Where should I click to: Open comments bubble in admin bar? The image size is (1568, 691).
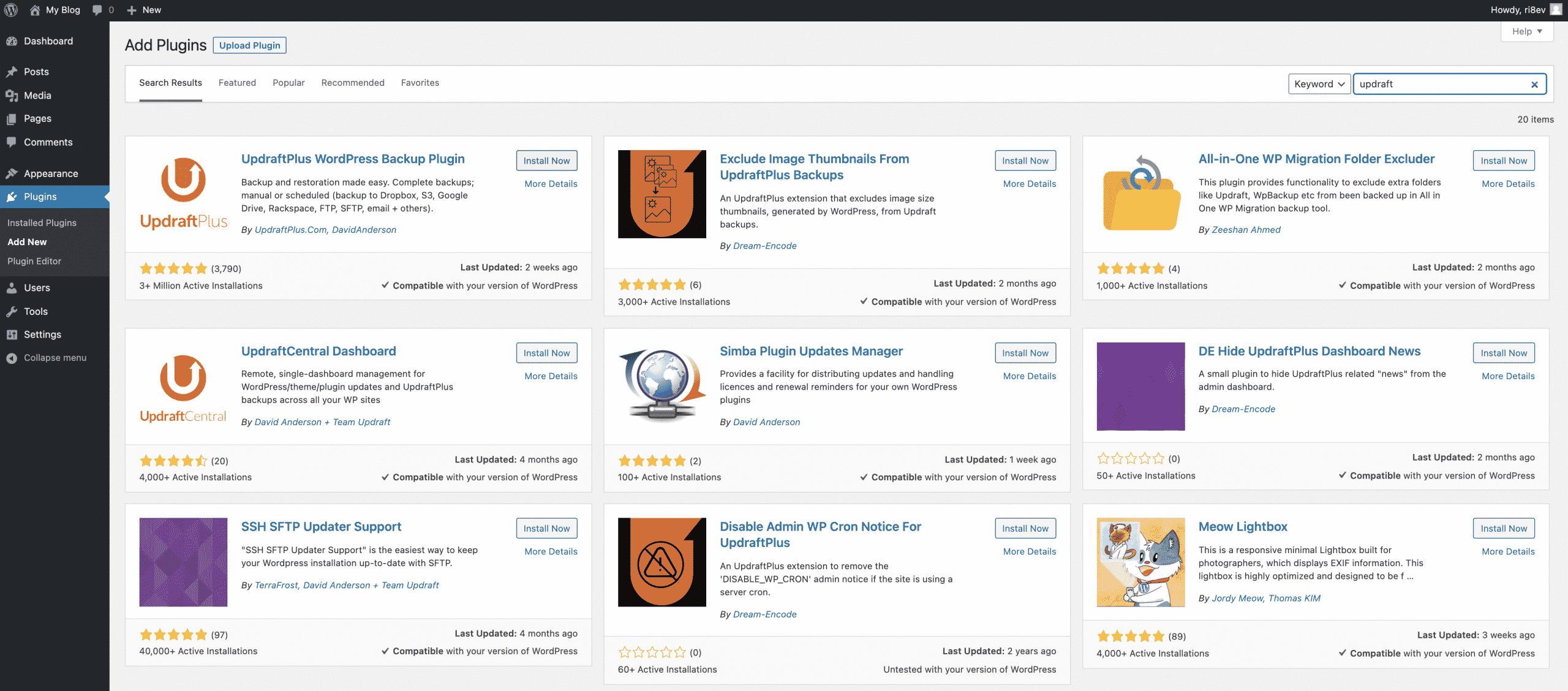(x=97, y=10)
